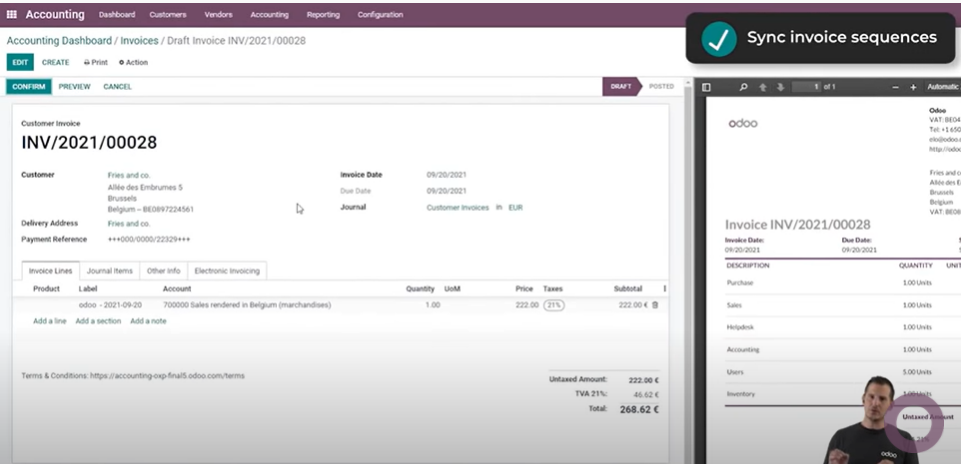Click the TVA 21% 46.62 € amount
The height and width of the screenshot is (464, 961).
[x=645, y=395]
